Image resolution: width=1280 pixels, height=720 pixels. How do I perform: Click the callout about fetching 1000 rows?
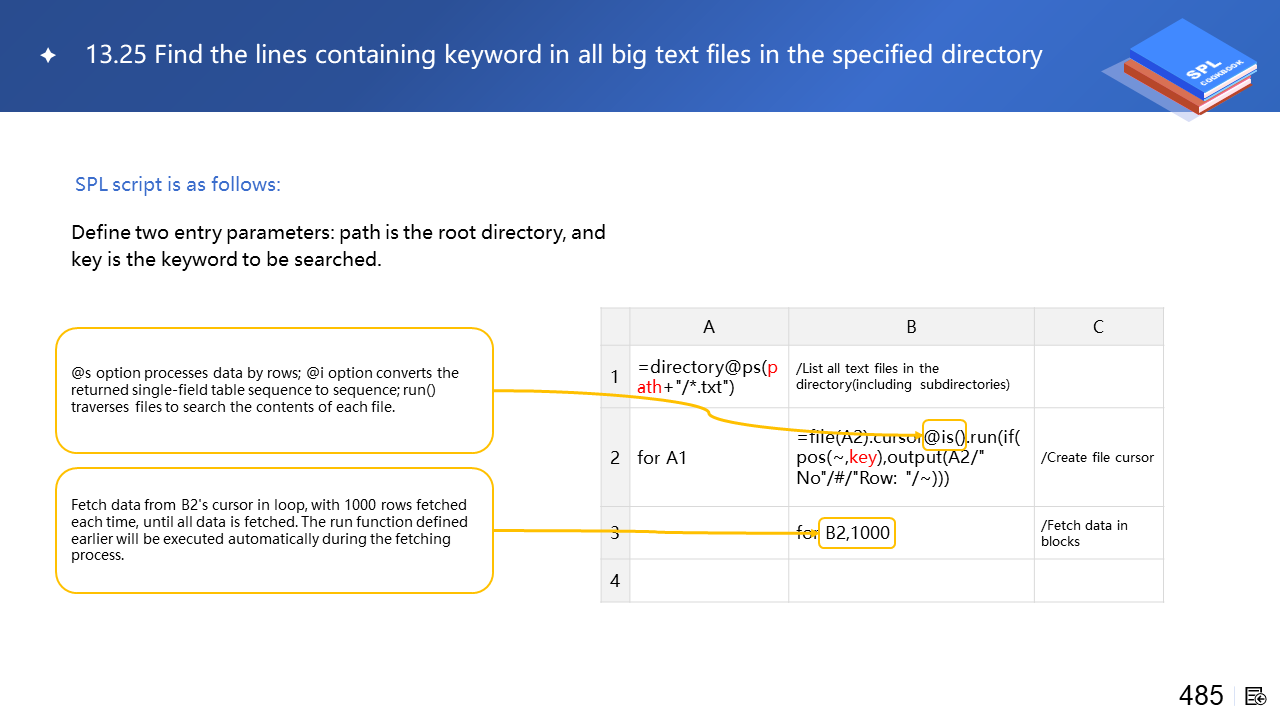[x=274, y=530]
